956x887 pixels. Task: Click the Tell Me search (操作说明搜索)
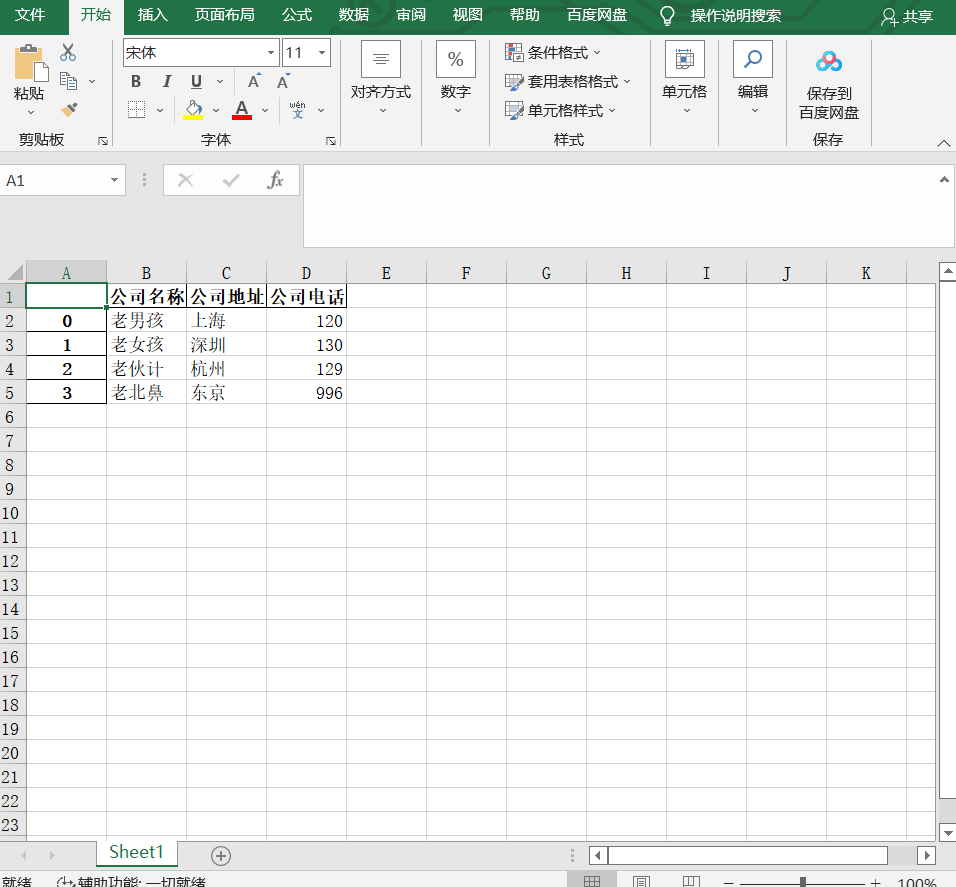tap(735, 16)
